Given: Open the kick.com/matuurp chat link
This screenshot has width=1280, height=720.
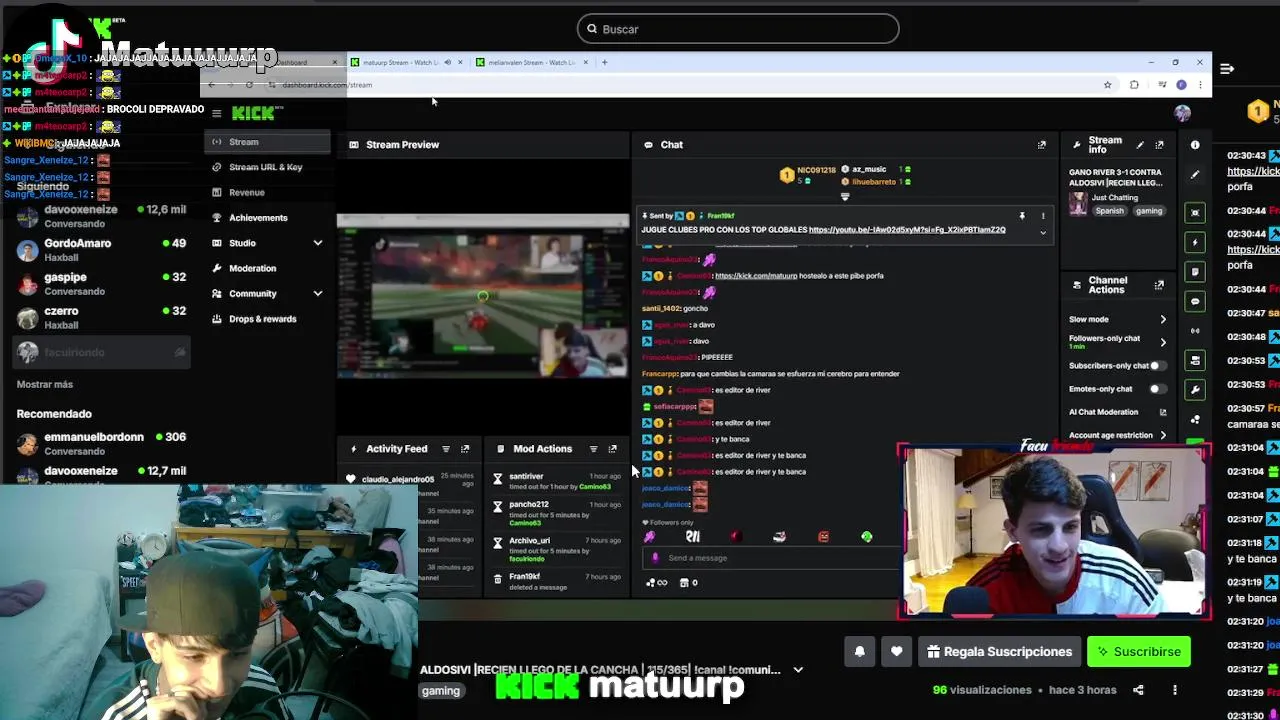Looking at the screenshot, I should [756, 276].
